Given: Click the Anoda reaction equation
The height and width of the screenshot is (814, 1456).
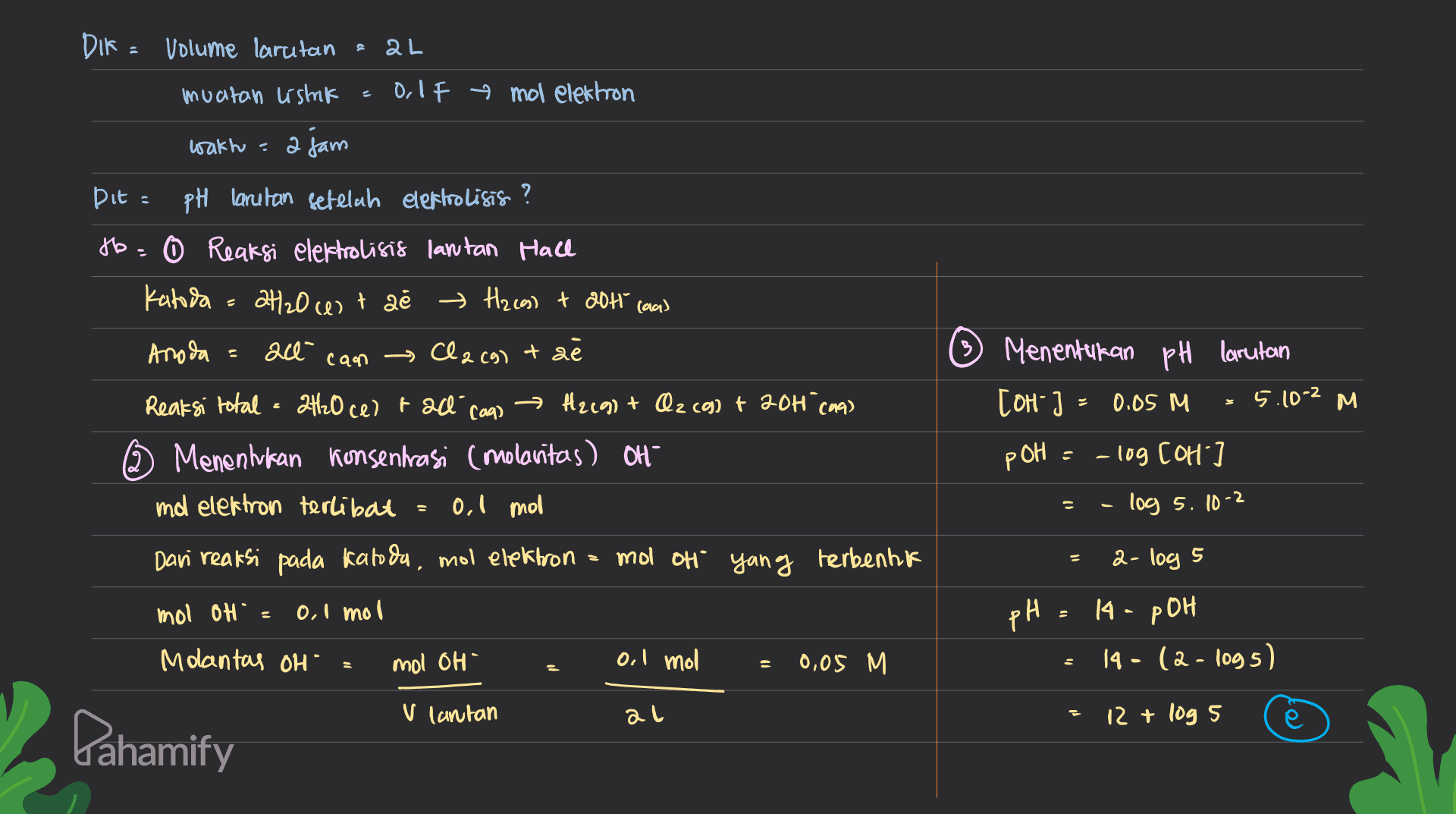Looking at the screenshot, I should 365,354.
